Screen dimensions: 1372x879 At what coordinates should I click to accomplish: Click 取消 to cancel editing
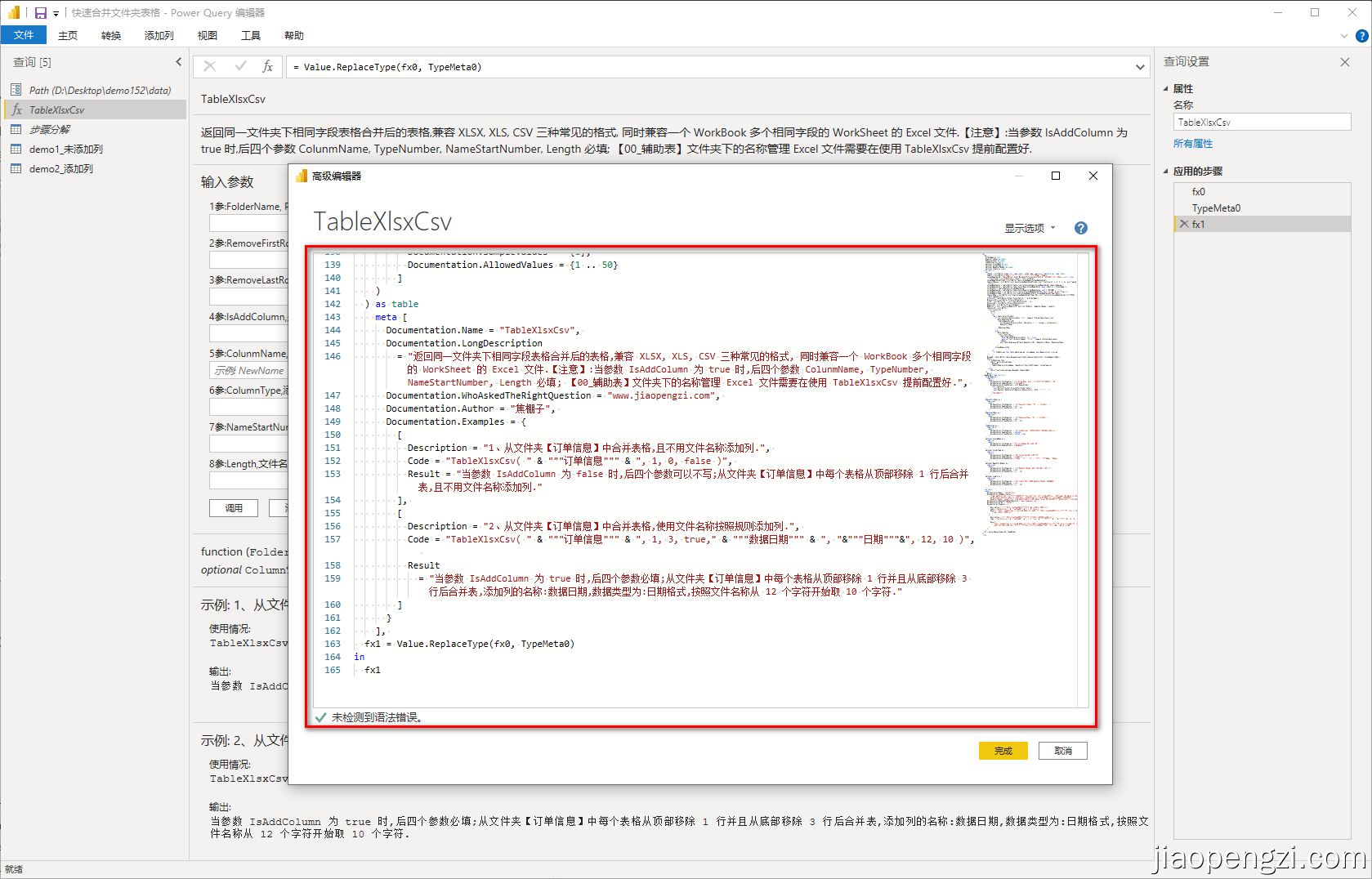pyautogui.click(x=1063, y=751)
